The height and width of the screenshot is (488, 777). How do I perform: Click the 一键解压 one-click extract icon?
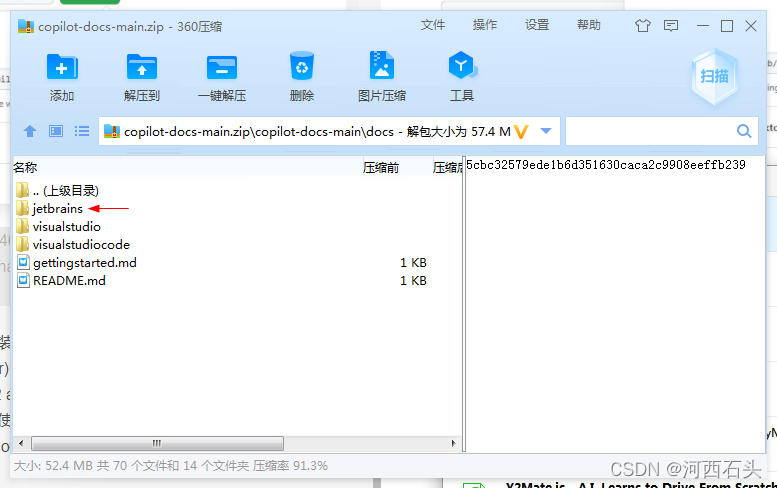click(x=222, y=67)
